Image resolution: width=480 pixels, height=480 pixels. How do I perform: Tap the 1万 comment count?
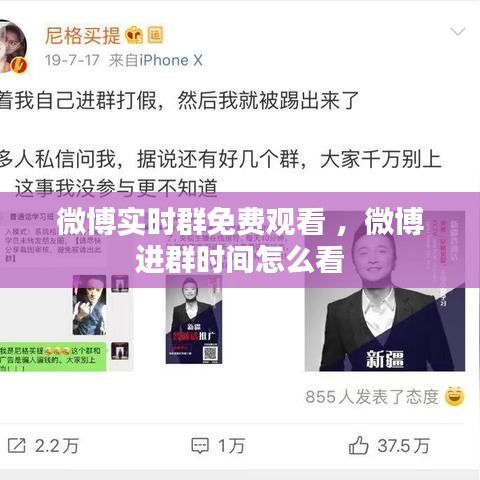coord(231,446)
